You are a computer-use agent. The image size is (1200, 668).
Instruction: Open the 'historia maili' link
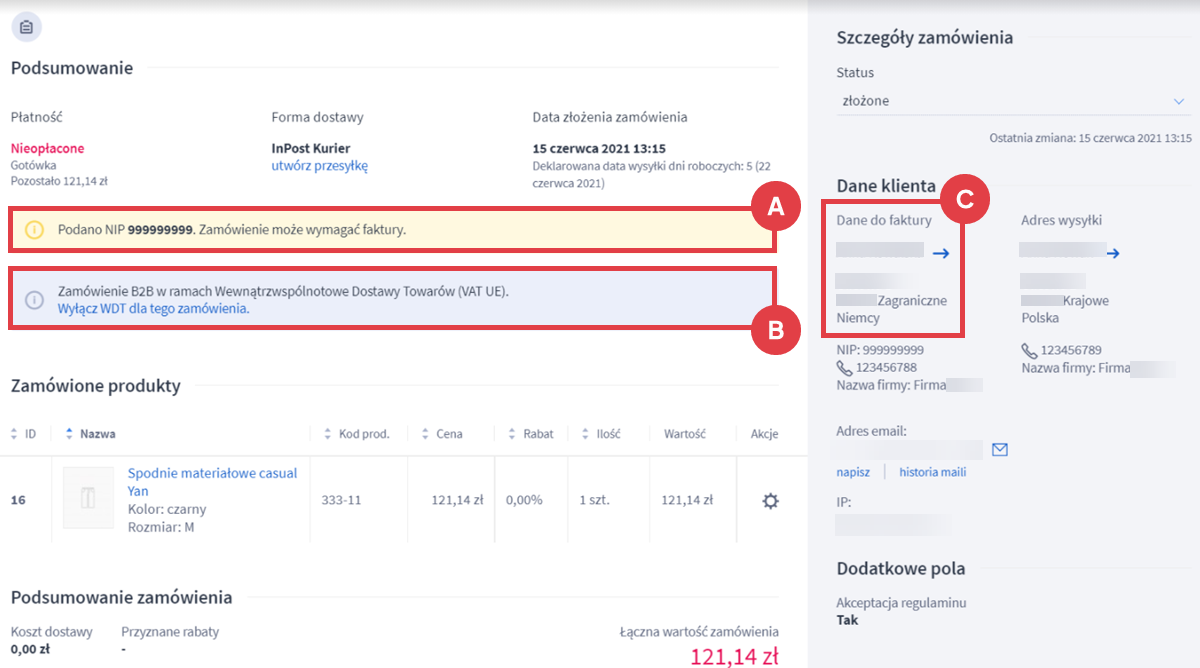point(932,472)
